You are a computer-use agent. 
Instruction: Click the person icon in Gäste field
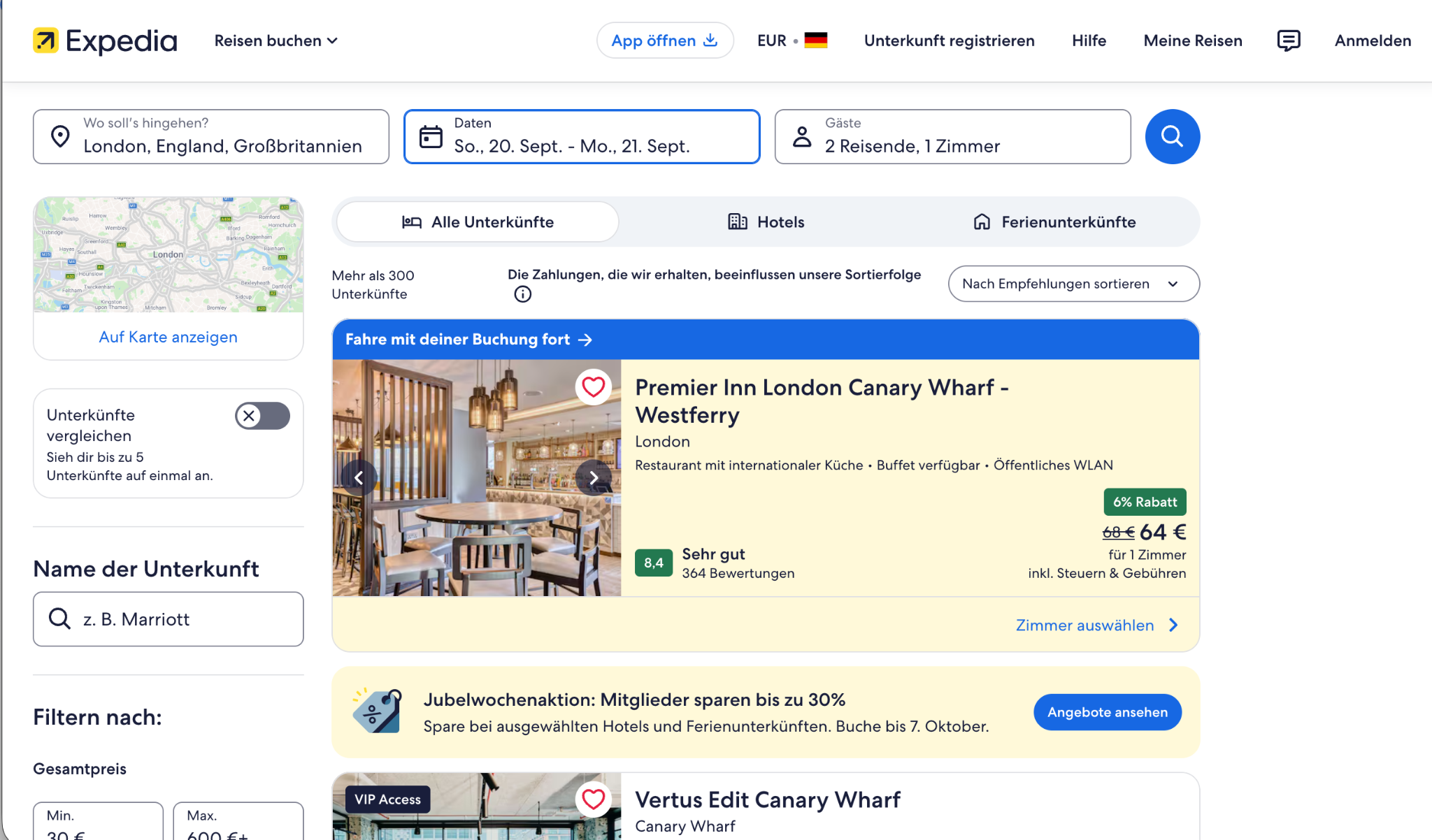tap(802, 137)
